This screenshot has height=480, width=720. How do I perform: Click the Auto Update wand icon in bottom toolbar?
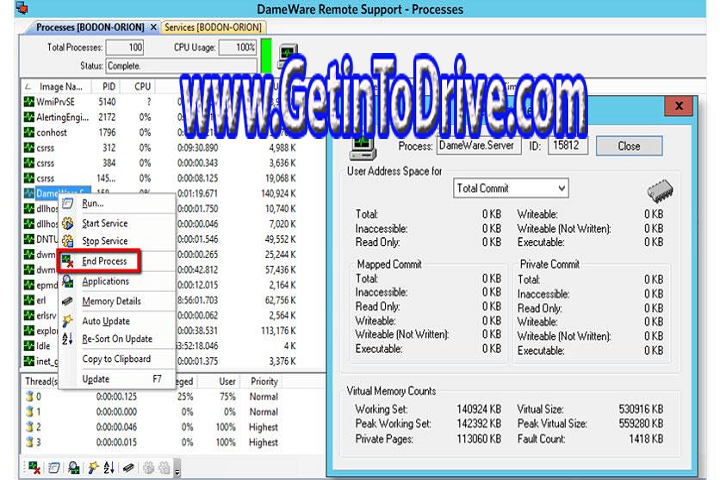(x=93, y=468)
